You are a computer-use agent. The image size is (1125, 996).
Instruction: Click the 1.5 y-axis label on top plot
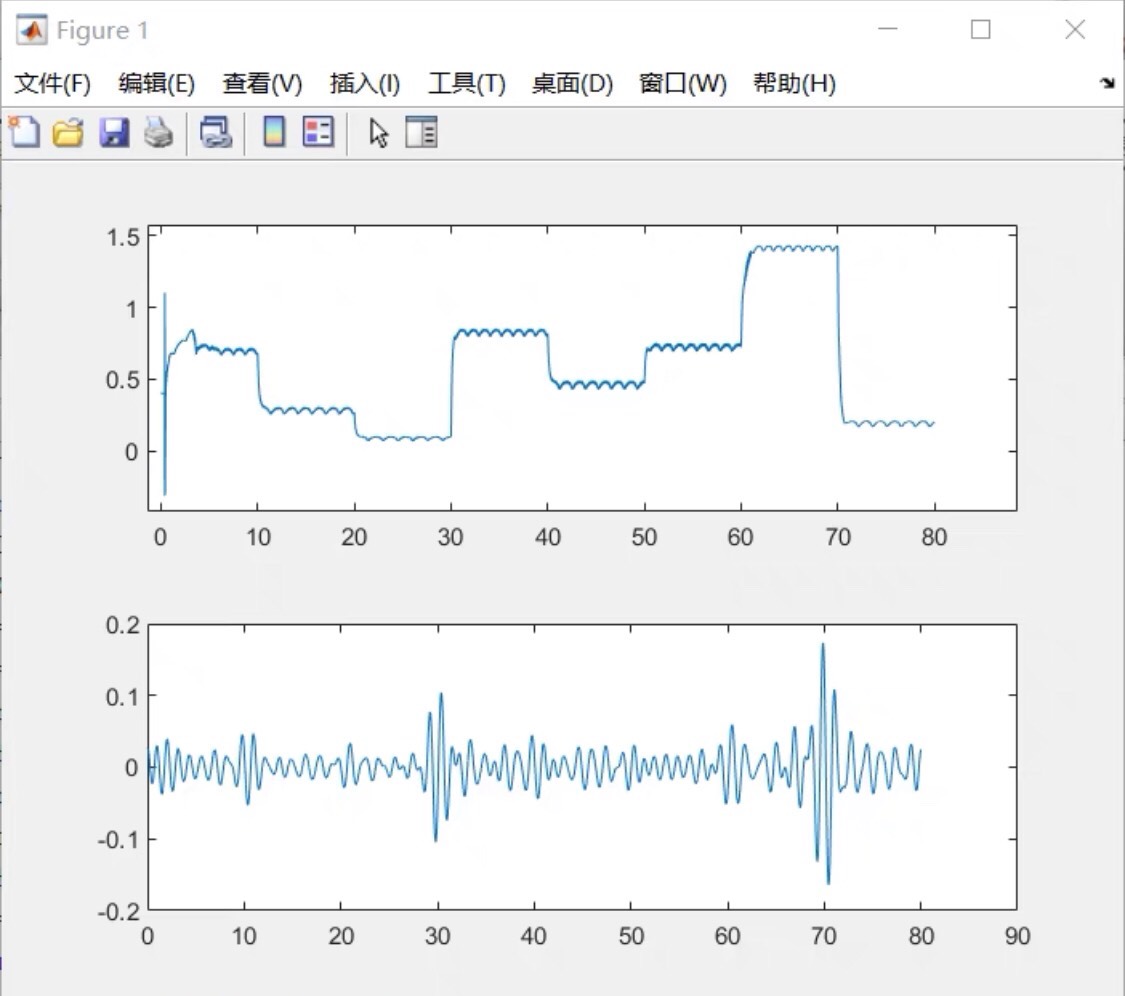pyautogui.click(x=123, y=238)
